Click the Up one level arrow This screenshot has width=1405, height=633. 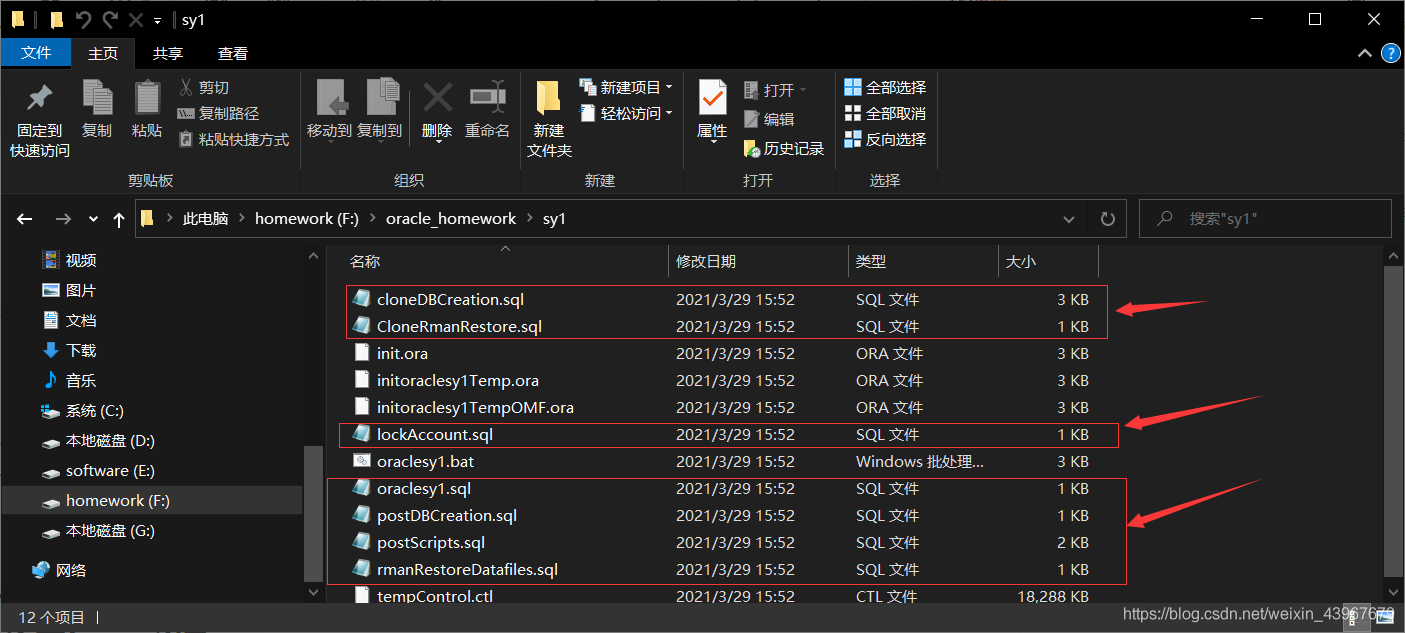(119, 219)
